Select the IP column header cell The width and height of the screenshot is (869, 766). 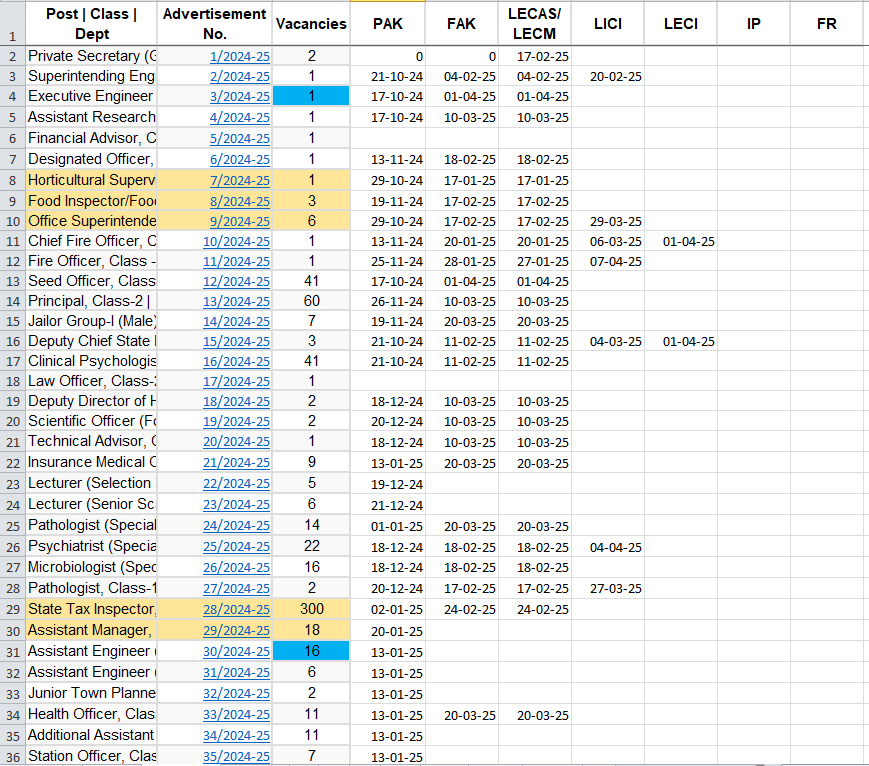754,23
